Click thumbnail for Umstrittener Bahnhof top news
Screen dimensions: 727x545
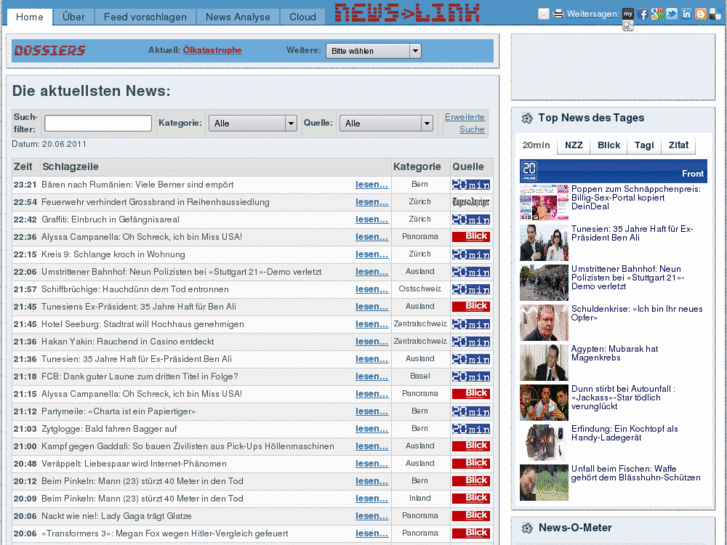click(544, 282)
